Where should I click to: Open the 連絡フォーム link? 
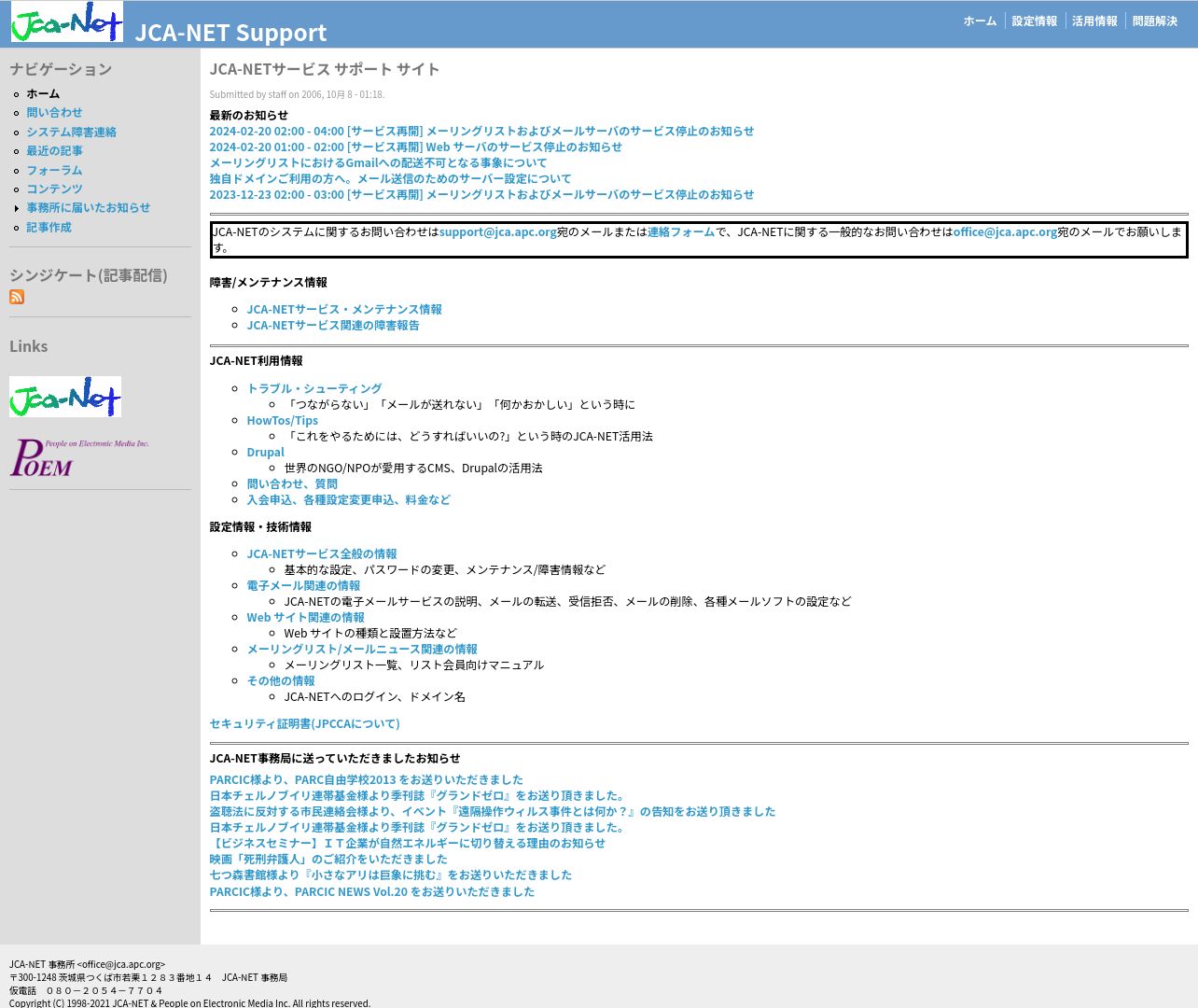coord(681,231)
